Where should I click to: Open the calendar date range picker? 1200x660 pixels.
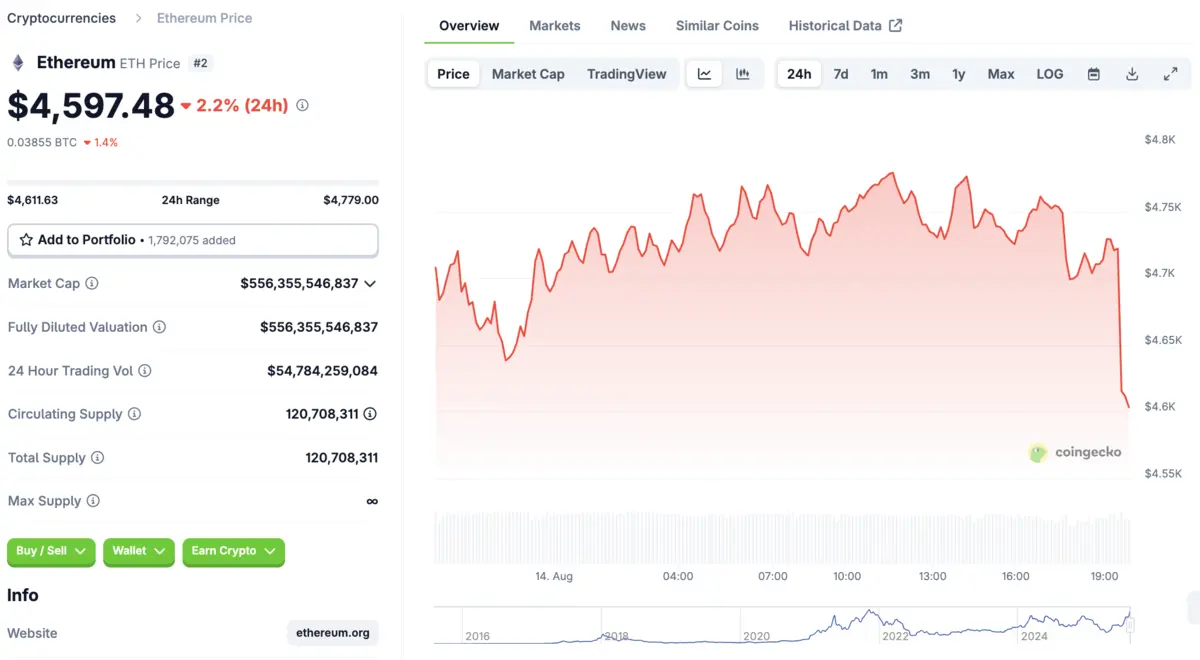click(1094, 74)
